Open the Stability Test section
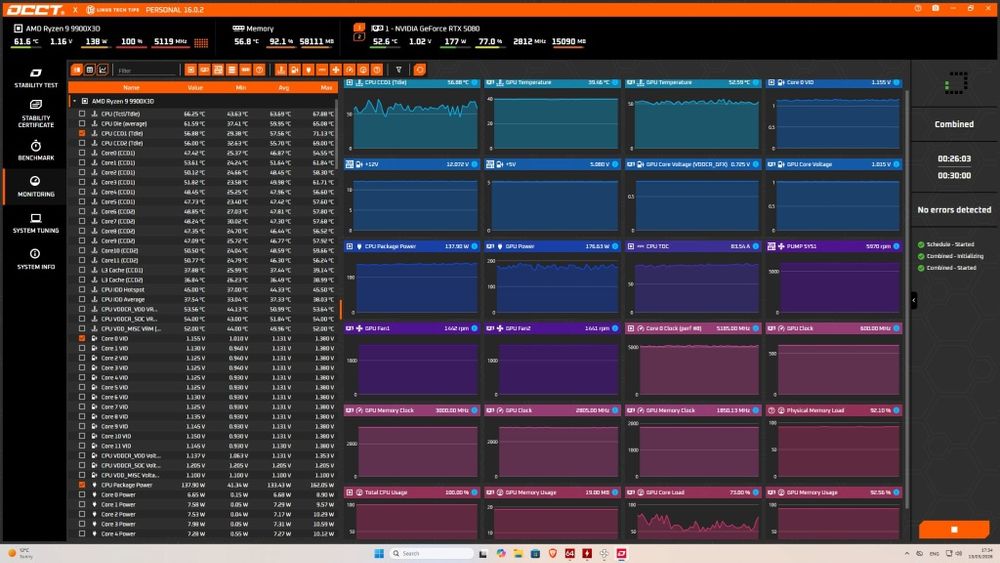The image size is (1000, 563). 36,77
